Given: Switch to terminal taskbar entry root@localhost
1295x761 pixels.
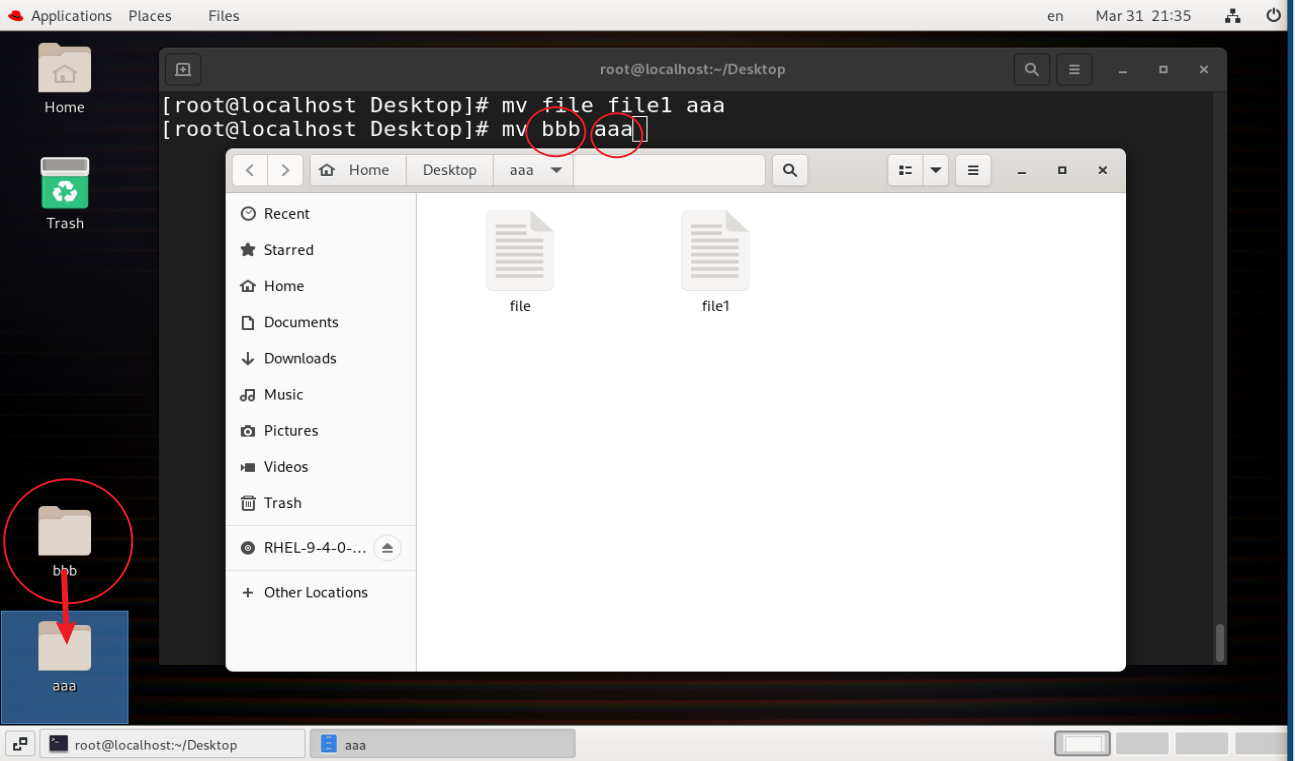Looking at the screenshot, I should tap(172, 744).
